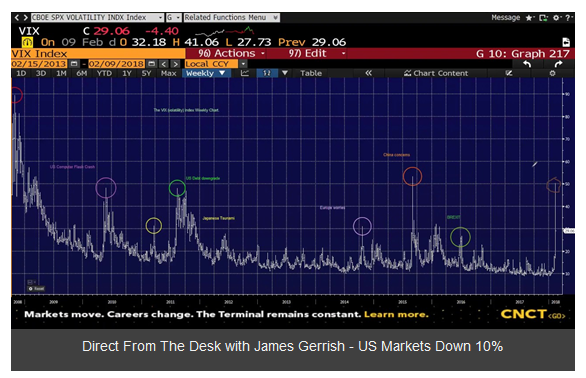Redo last chart change
The height and width of the screenshot is (378, 586).
[558, 64]
